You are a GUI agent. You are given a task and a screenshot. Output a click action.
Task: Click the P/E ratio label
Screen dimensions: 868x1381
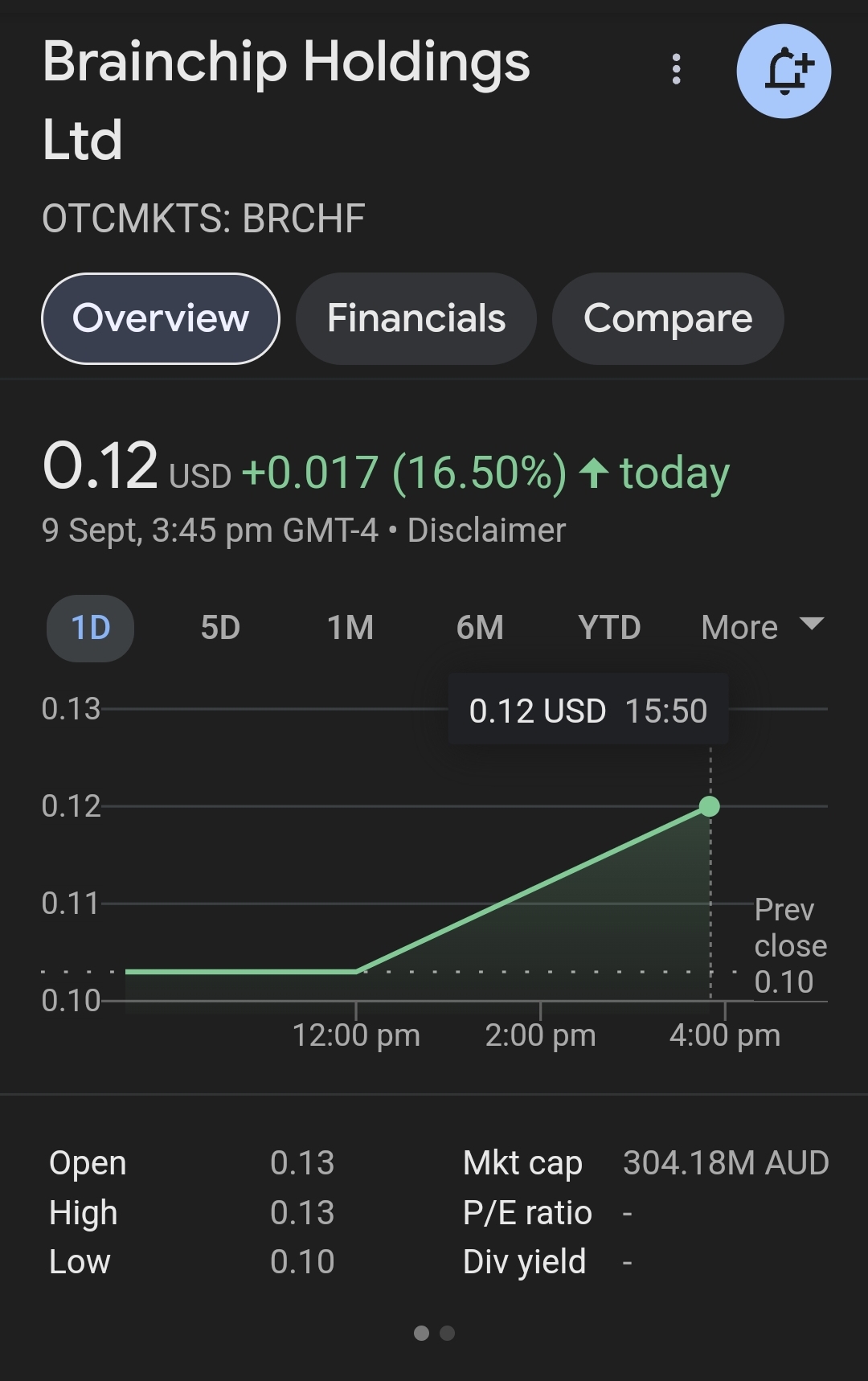point(527,1213)
